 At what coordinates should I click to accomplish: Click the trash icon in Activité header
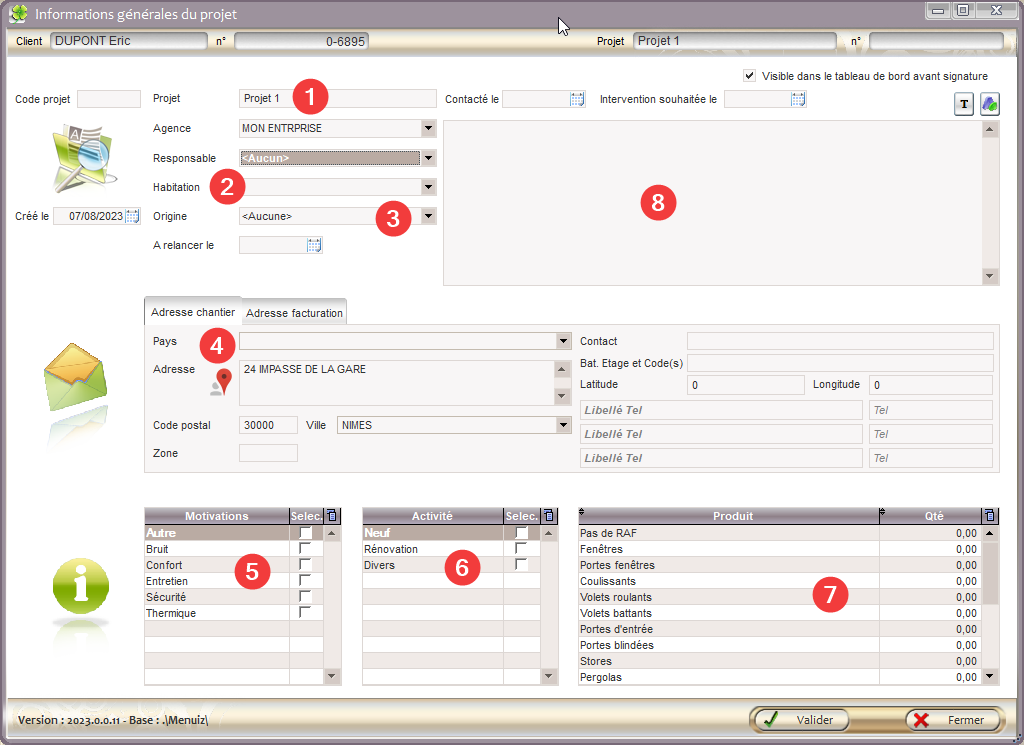pyautogui.click(x=549, y=516)
